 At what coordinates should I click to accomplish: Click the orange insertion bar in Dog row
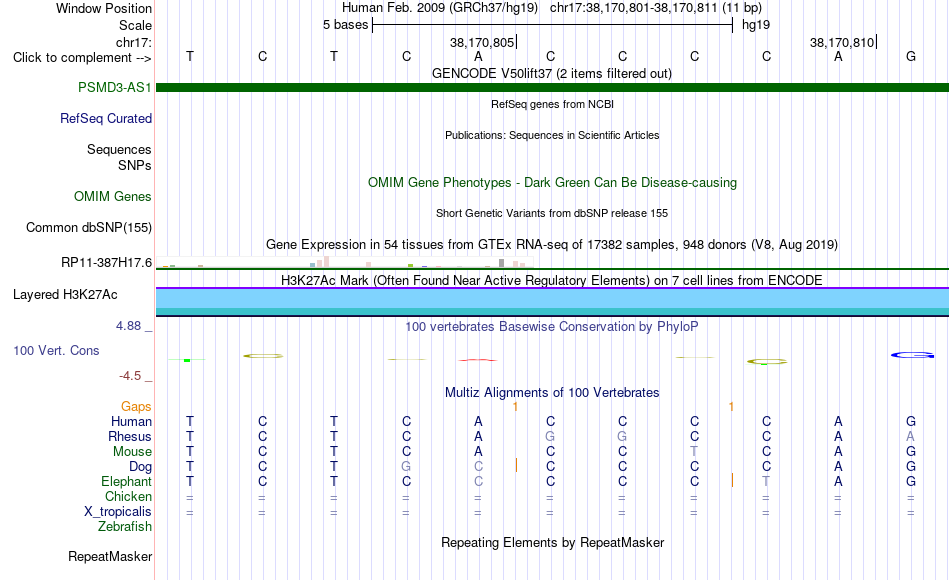coord(516,465)
